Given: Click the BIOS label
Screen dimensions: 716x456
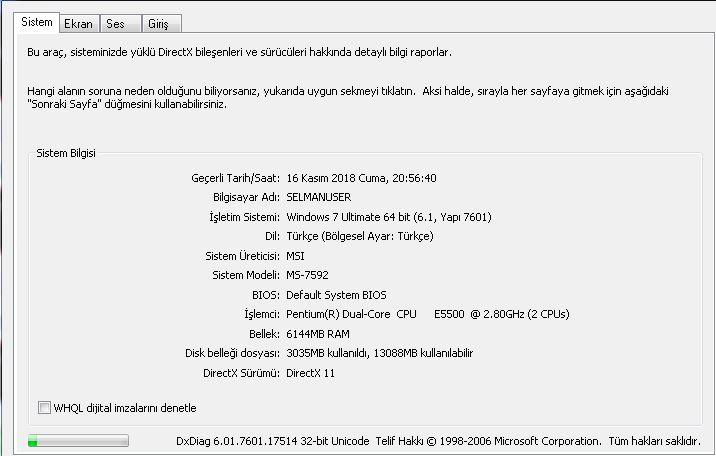Looking at the screenshot, I should (266, 295).
